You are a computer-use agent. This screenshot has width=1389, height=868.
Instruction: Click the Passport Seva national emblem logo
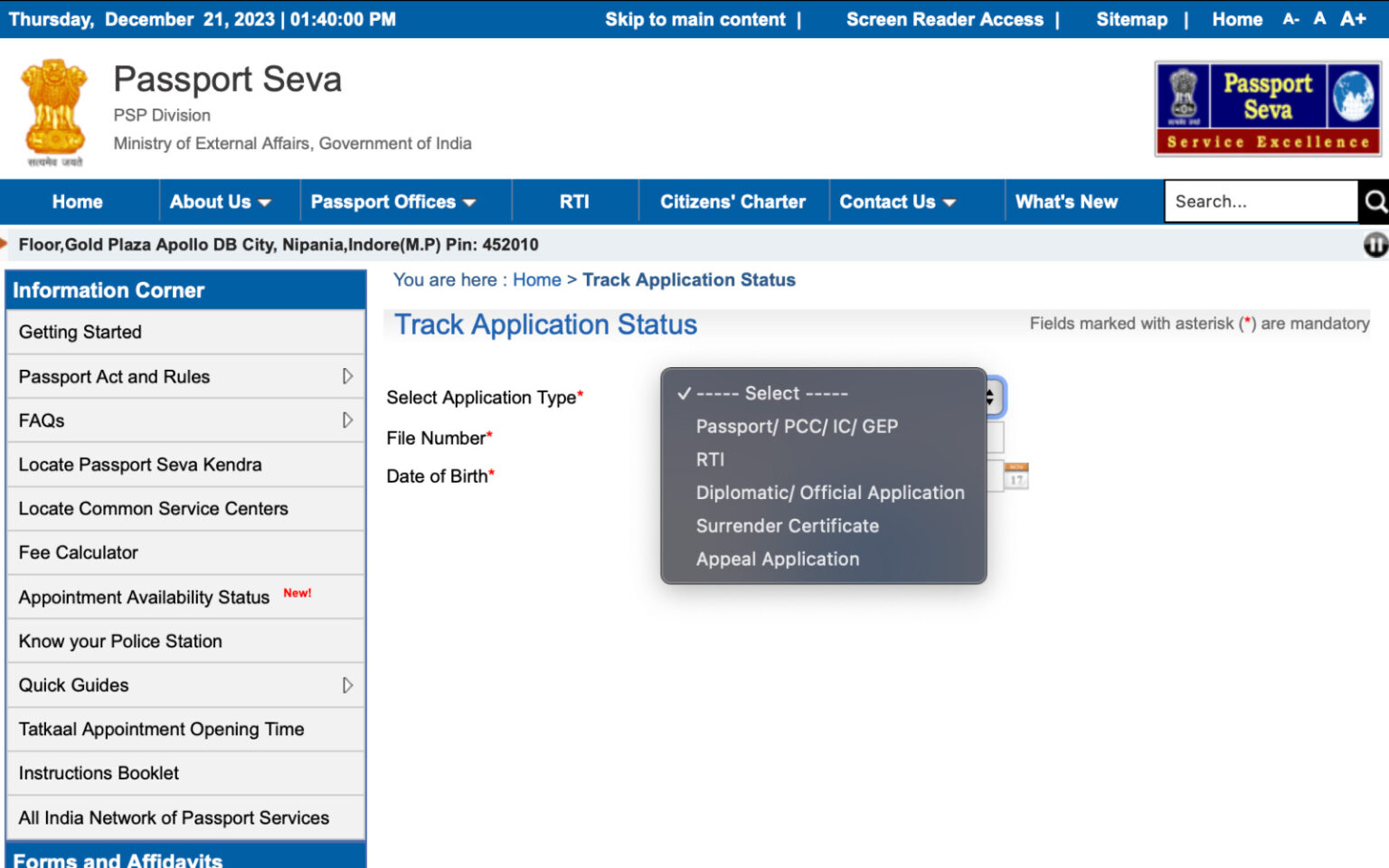pyautogui.click(x=52, y=108)
